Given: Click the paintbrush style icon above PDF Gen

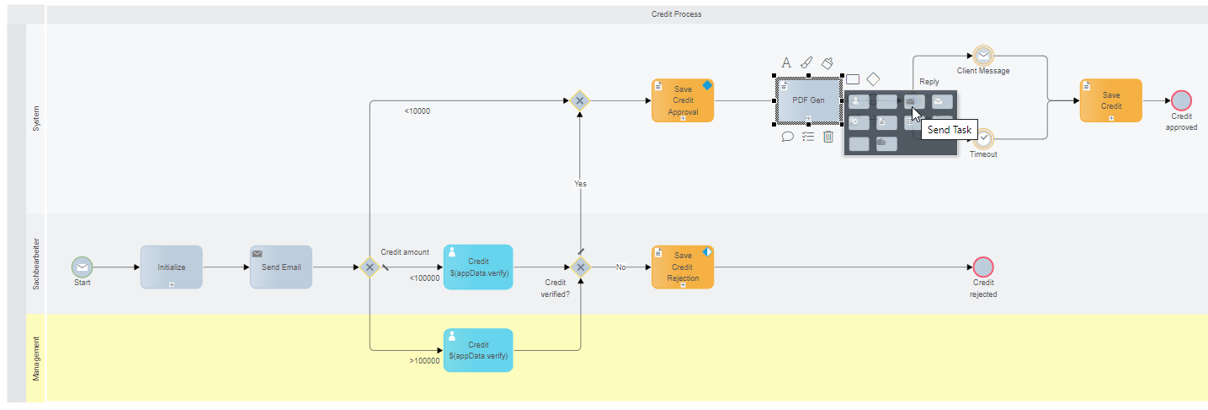Looking at the screenshot, I should click(807, 63).
